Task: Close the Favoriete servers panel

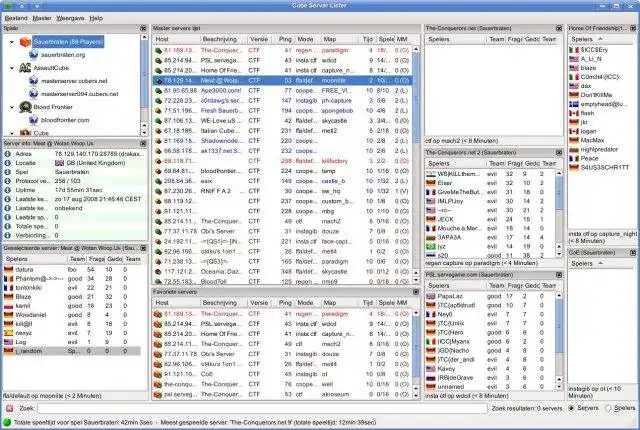Action: pyautogui.click(x=416, y=292)
